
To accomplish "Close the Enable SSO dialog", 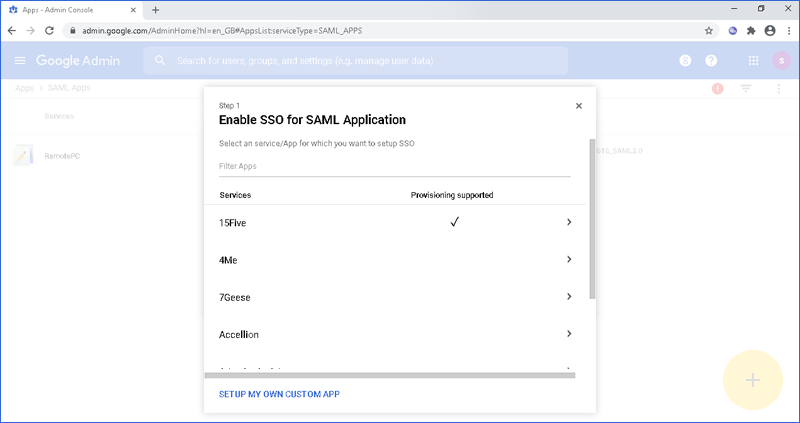I will [x=579, y=105].
